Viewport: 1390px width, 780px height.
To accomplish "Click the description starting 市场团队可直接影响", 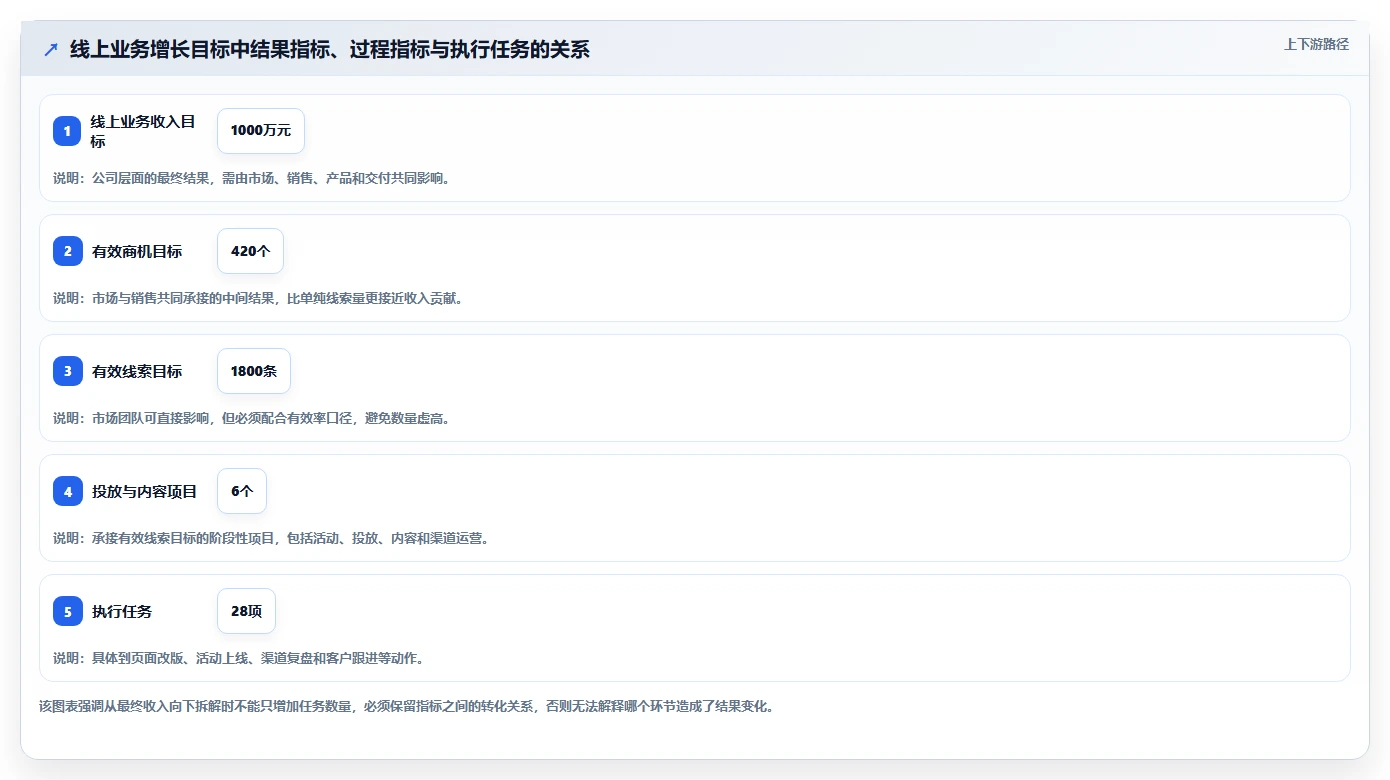I will coord(252,418).
